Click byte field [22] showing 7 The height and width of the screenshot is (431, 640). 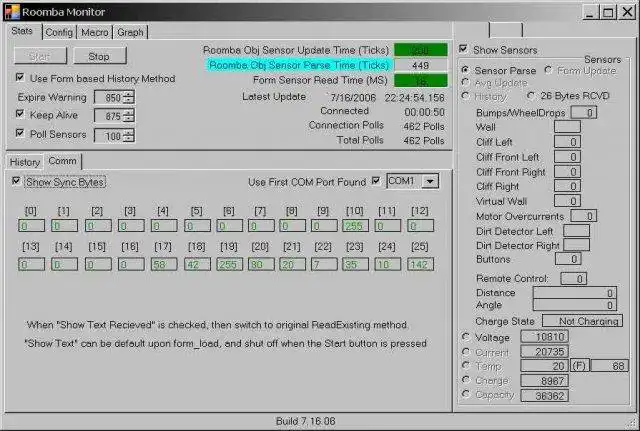click(x=324, y=264)
